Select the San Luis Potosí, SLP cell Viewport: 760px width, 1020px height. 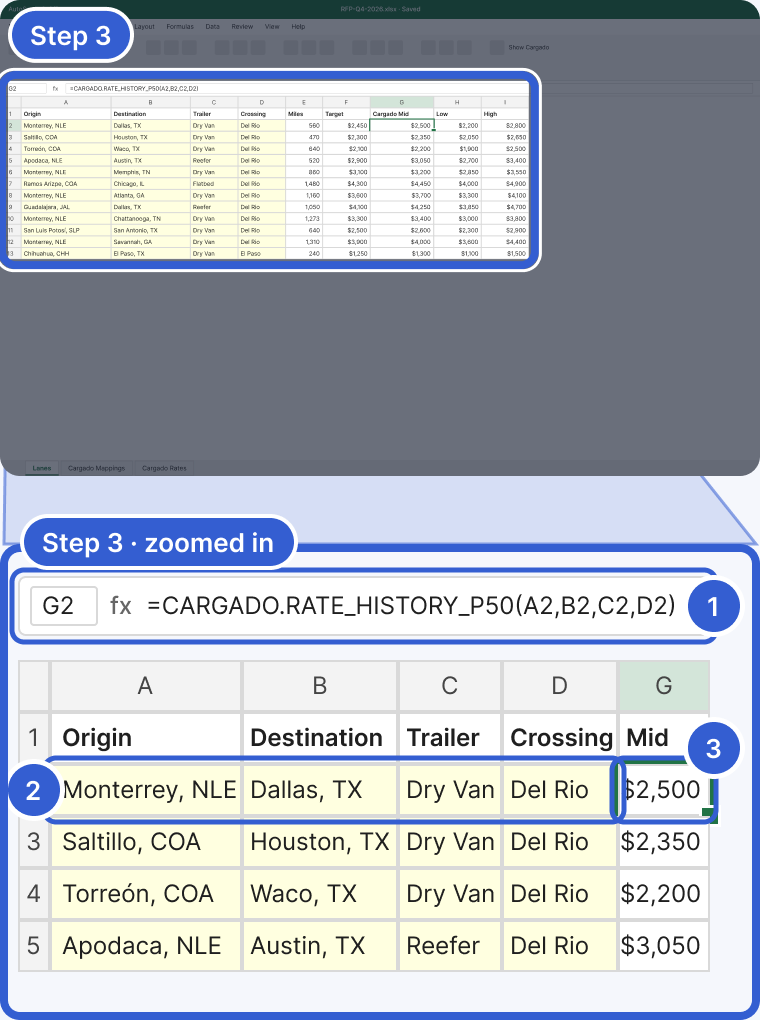coord(66,230)
